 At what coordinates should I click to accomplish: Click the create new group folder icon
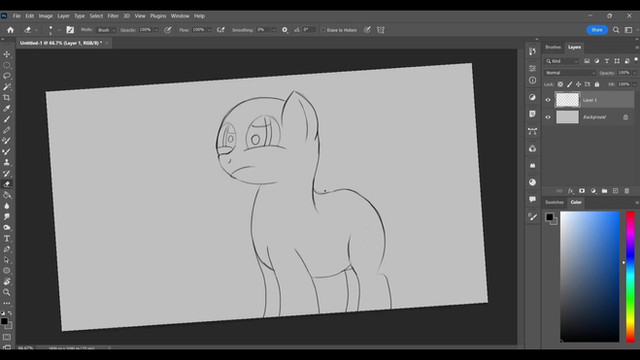[x=604, y=191]
